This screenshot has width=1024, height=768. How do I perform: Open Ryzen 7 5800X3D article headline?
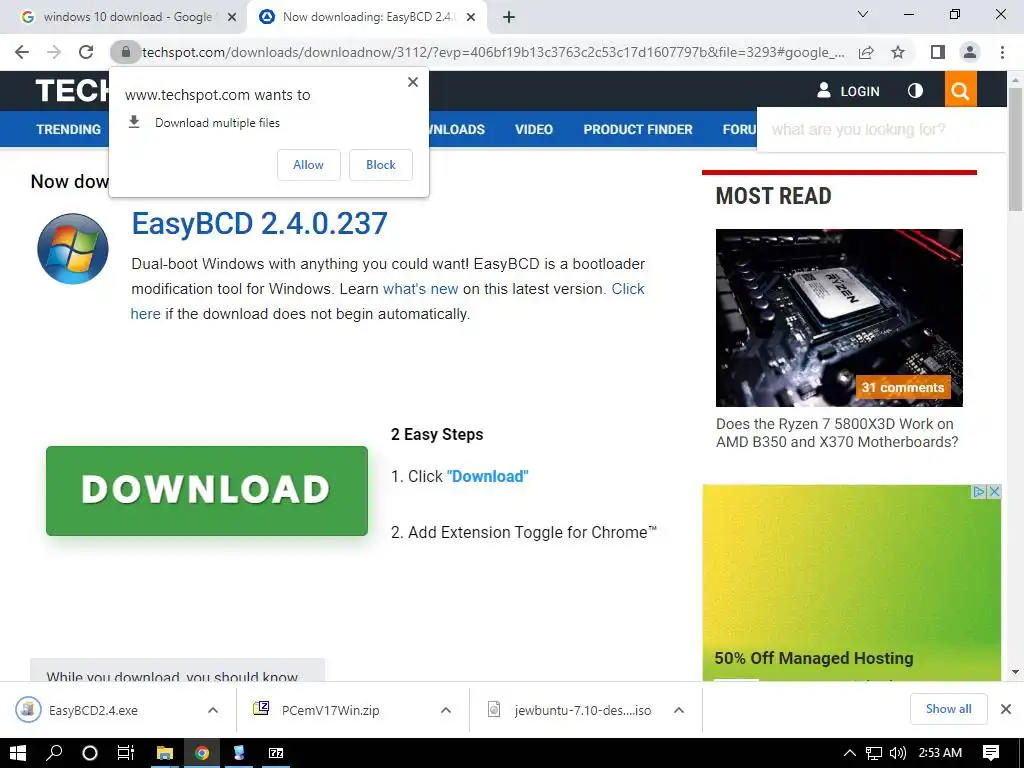837,433
